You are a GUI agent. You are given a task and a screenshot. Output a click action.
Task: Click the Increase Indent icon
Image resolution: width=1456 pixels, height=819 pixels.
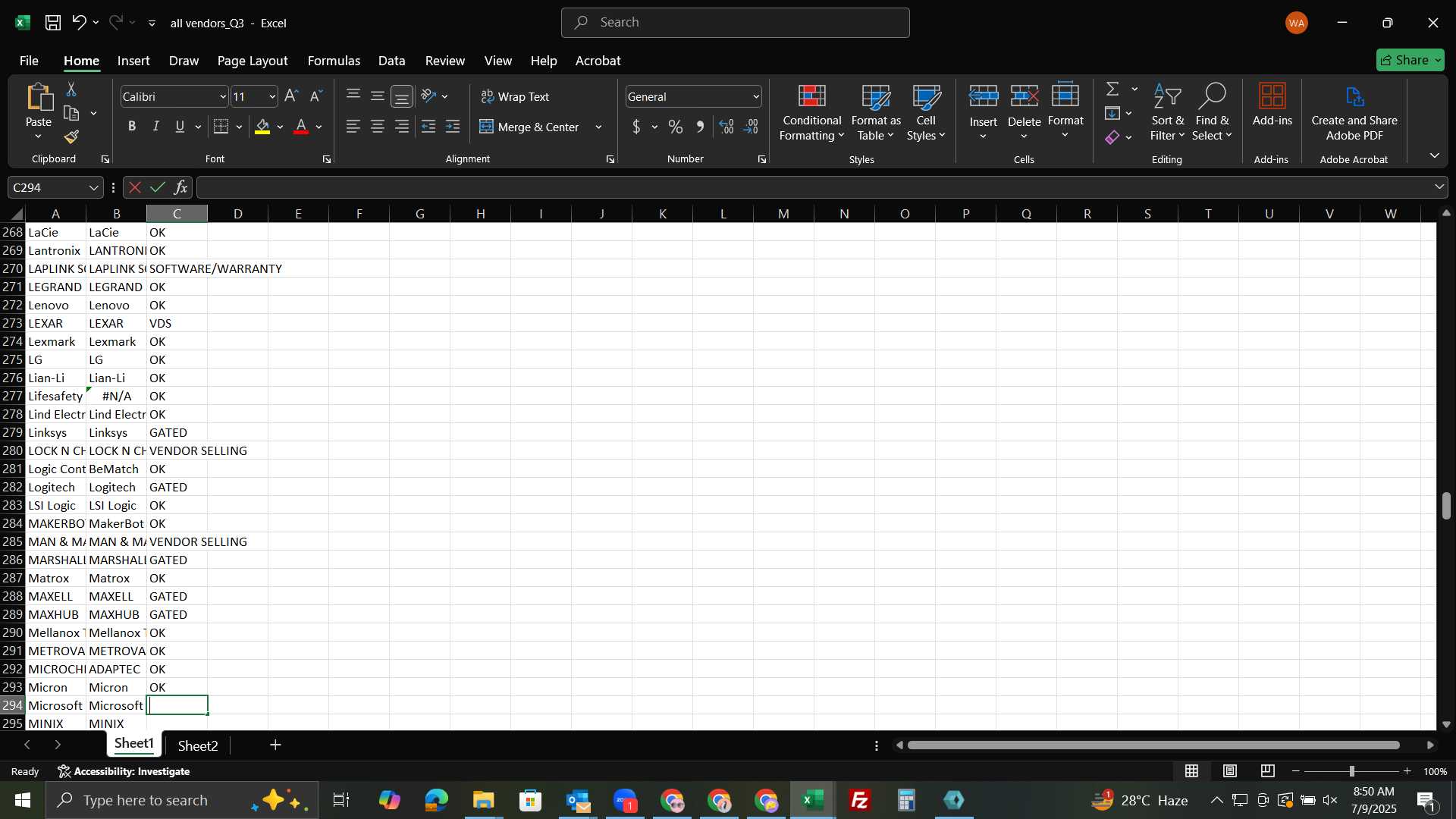453,127
